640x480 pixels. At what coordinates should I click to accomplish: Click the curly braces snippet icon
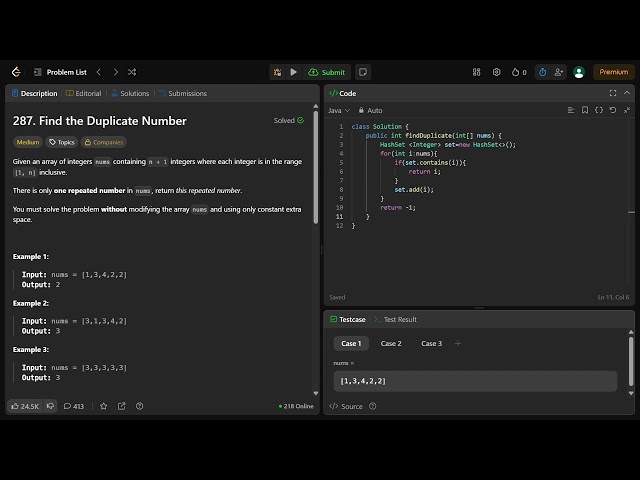[599, 110]
